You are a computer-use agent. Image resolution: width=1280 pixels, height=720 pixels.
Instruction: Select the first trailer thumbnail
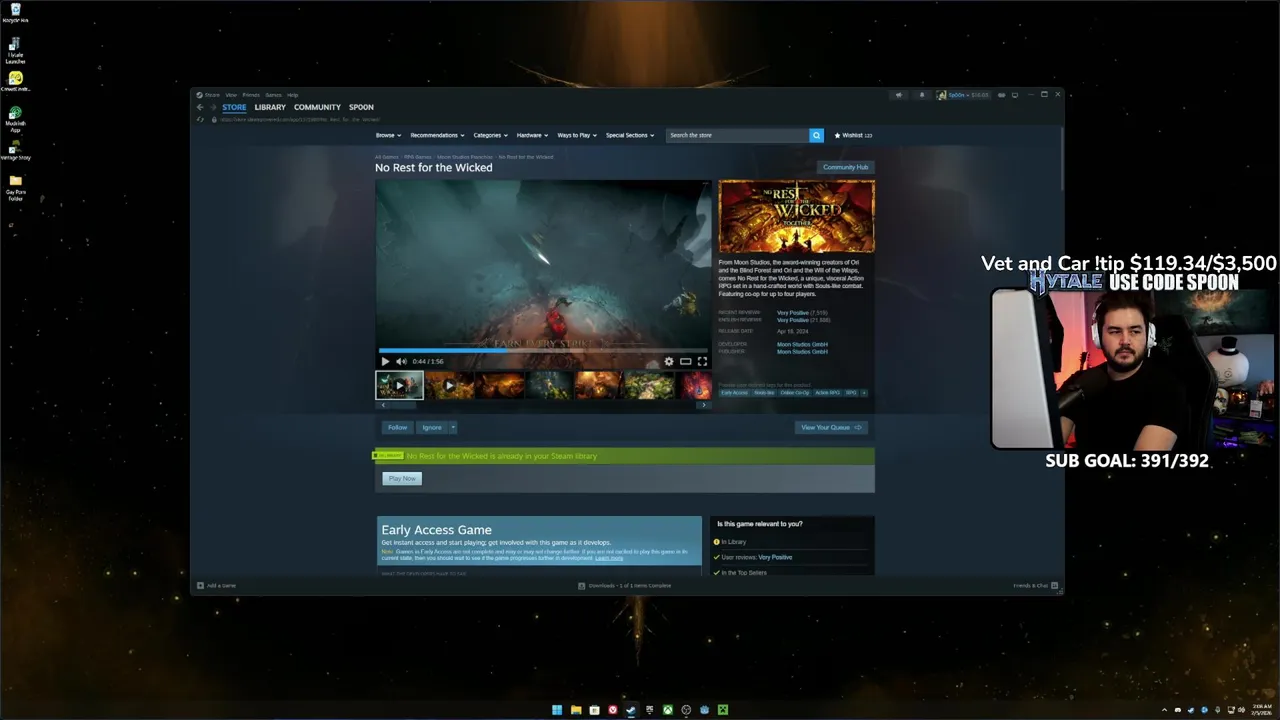tap(399, 385)
